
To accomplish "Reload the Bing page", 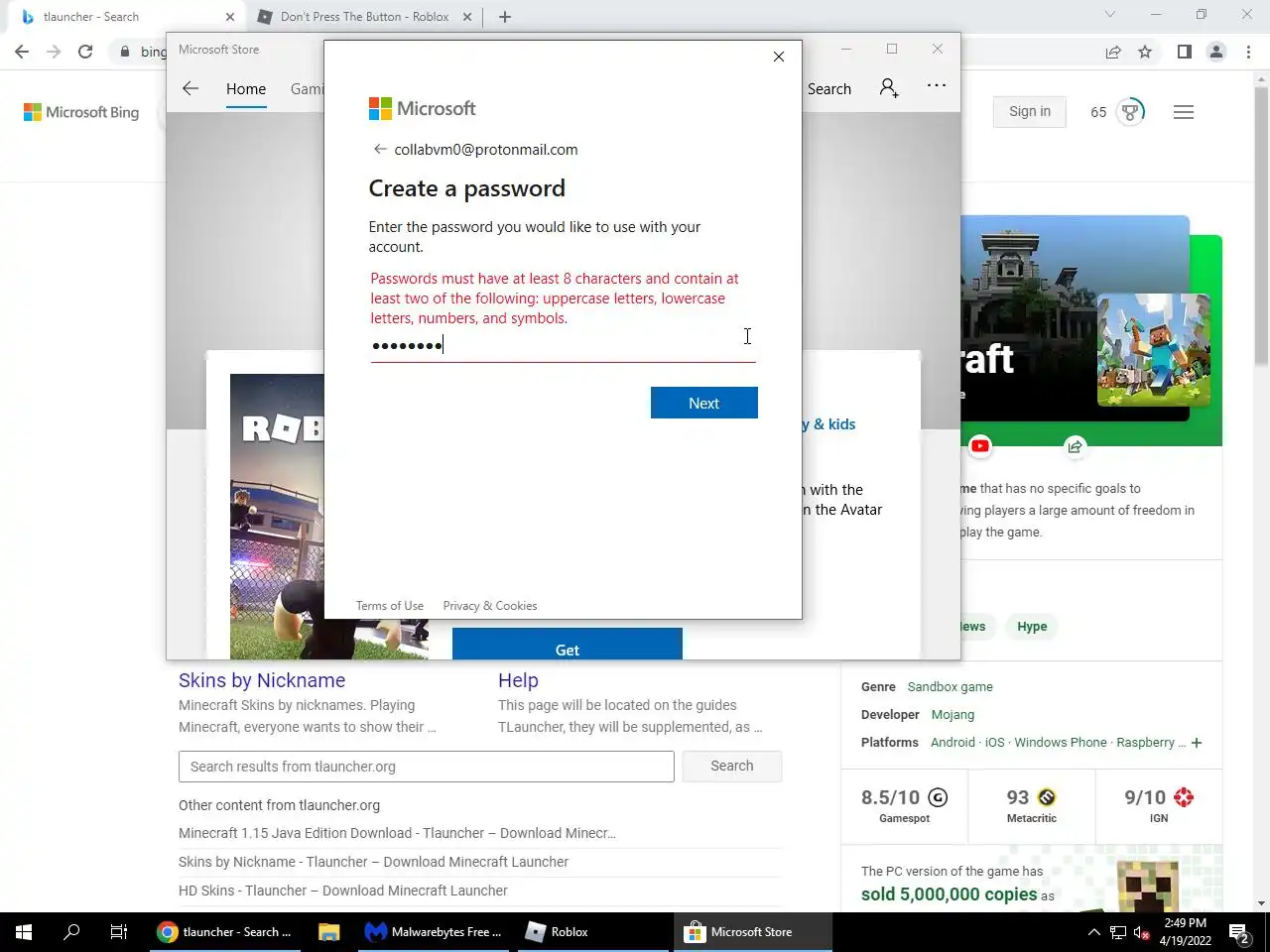I will coord(85,52).
